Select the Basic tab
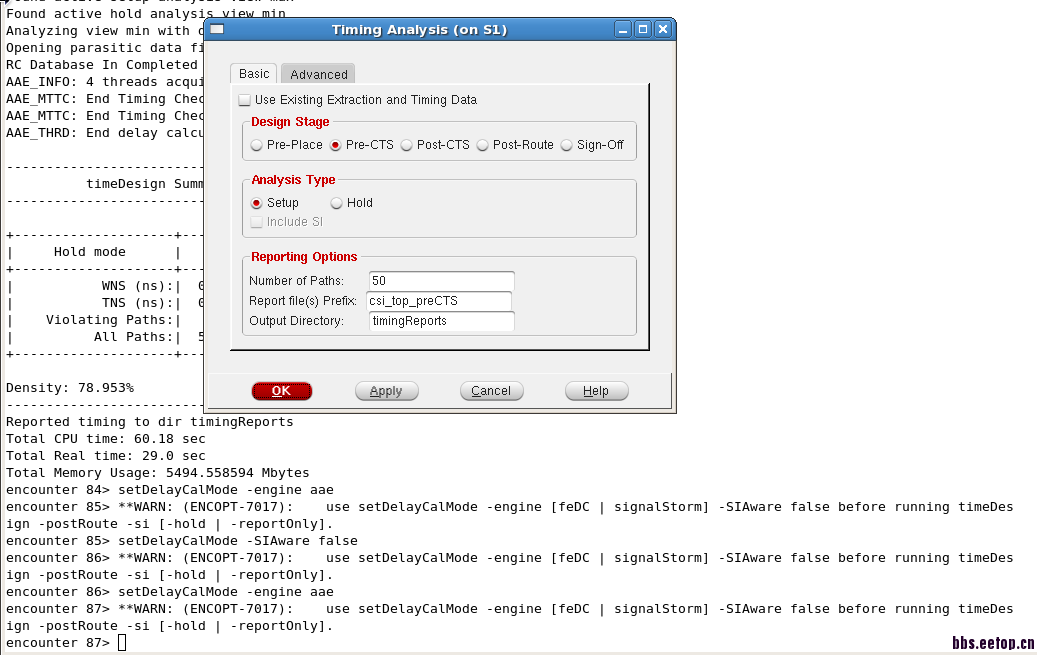The height and width of the screenshot is (655, 1037). coord(254,73)
